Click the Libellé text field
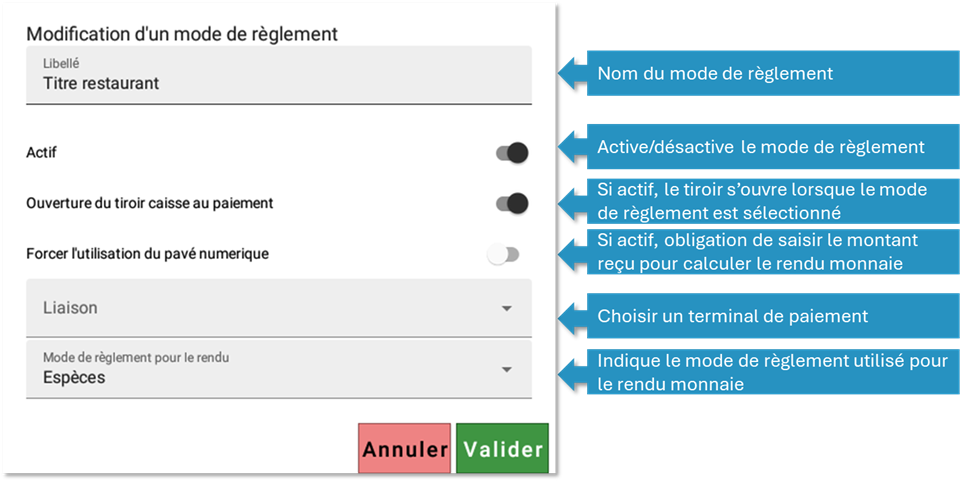This screenshot has width=965, height=482. click(x=278, y=76)
